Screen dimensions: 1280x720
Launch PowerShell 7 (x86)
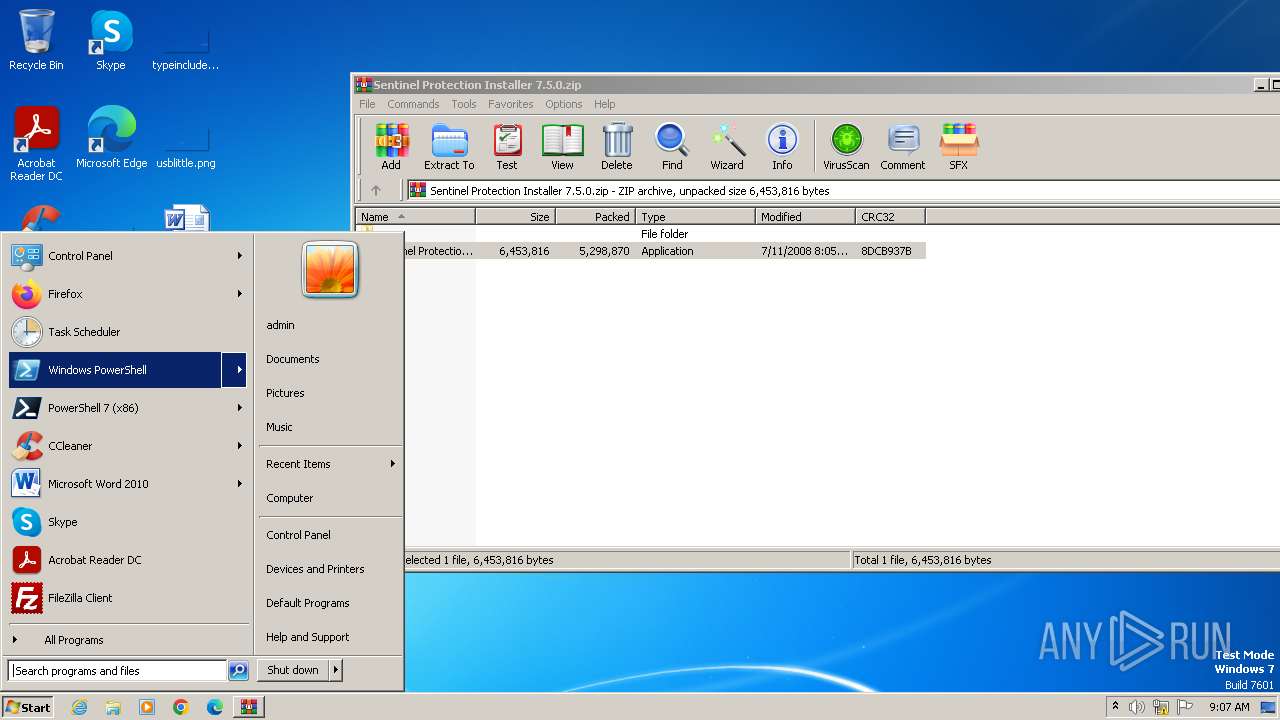pyautogui.click(x=128, y=408)
